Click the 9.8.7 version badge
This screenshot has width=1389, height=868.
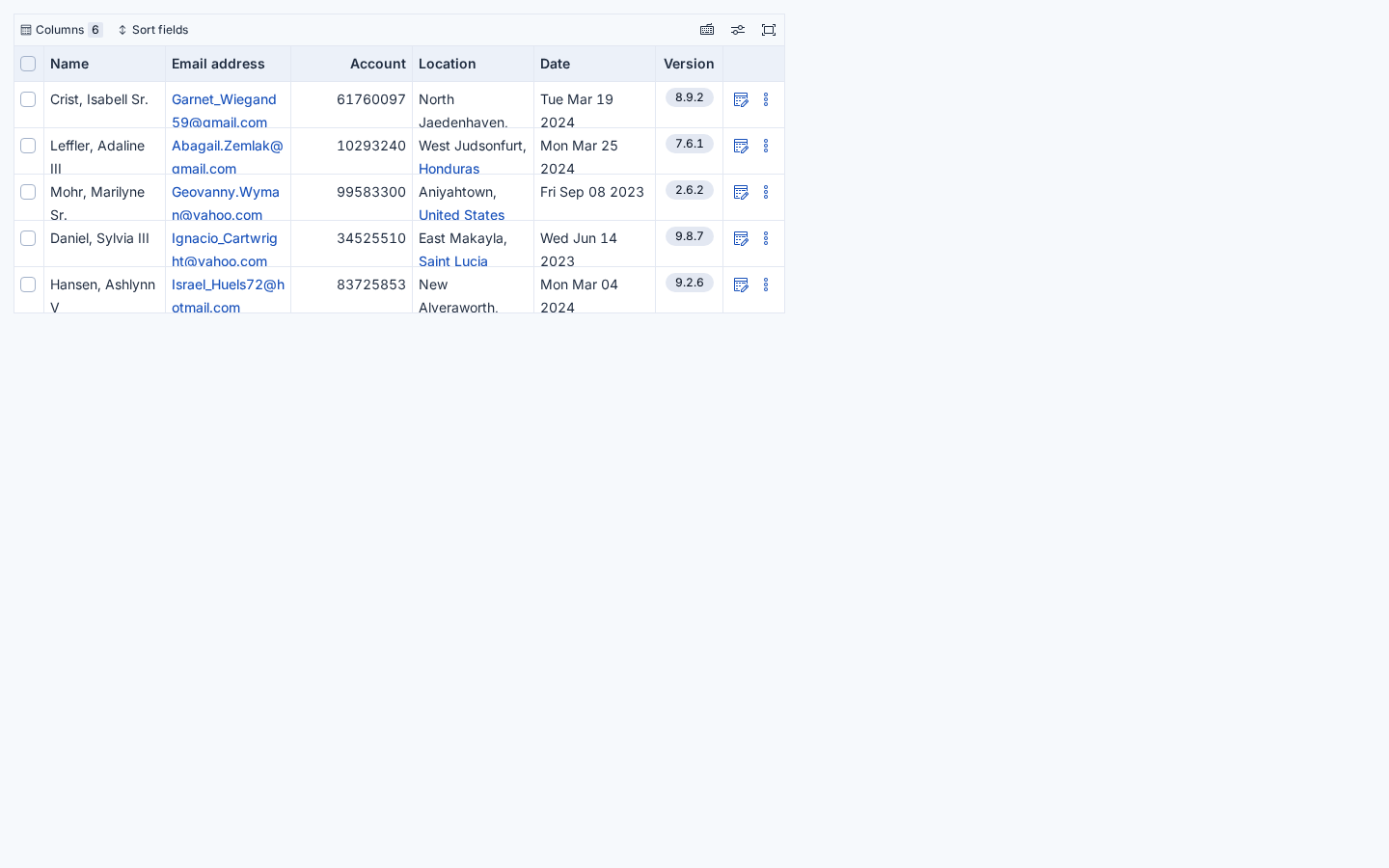point(690,236)
